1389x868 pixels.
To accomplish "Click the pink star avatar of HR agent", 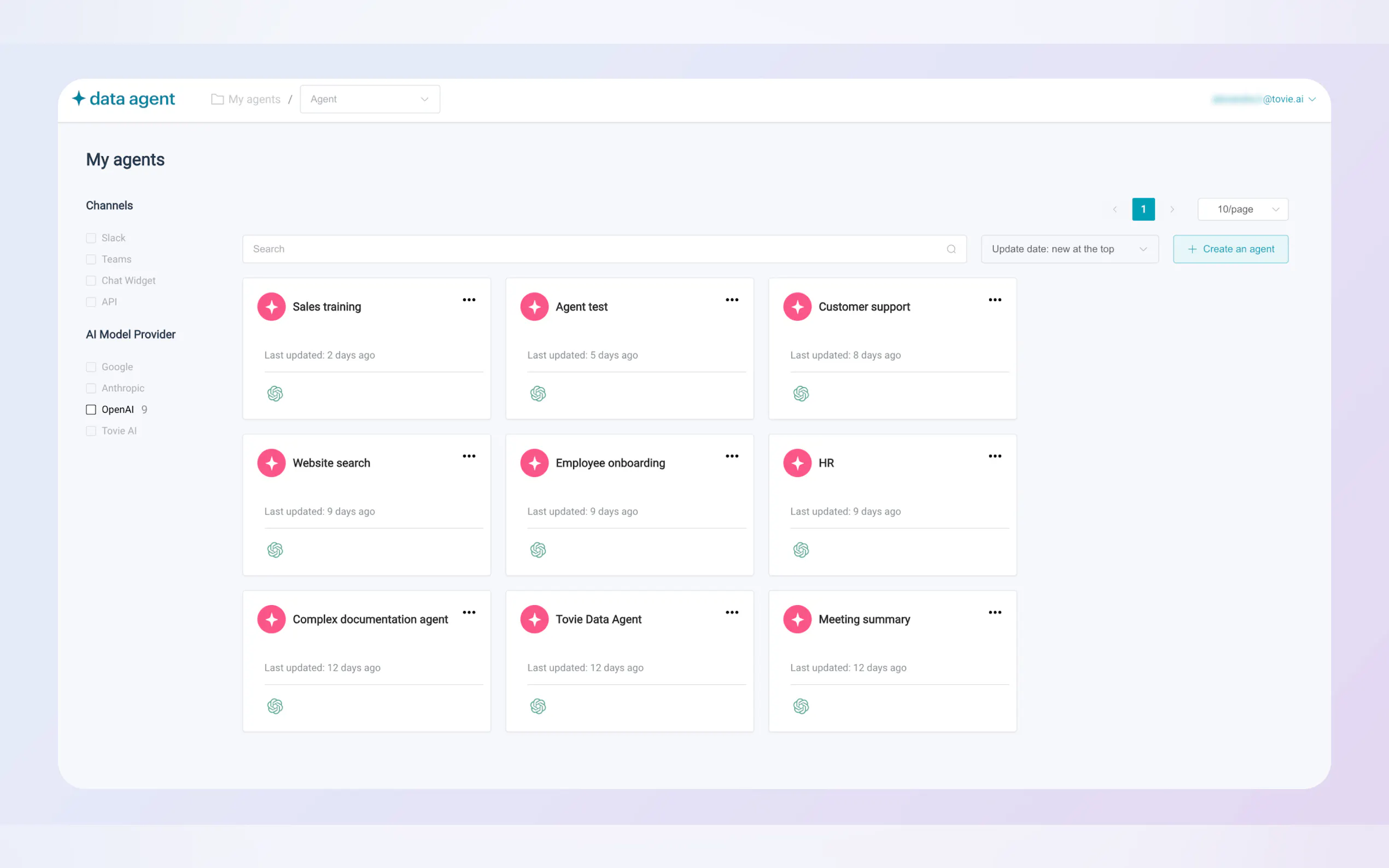I will [x=797, y=463].
